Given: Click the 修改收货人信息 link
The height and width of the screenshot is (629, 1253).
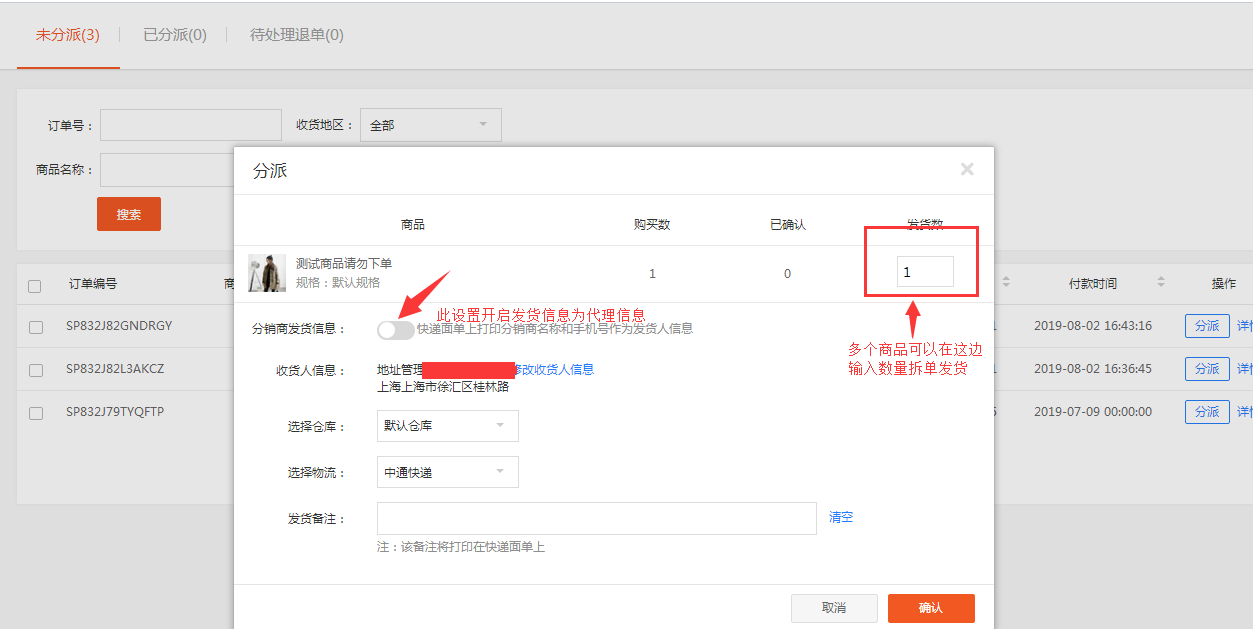Looking at the screenshot, I should (554, 369).
